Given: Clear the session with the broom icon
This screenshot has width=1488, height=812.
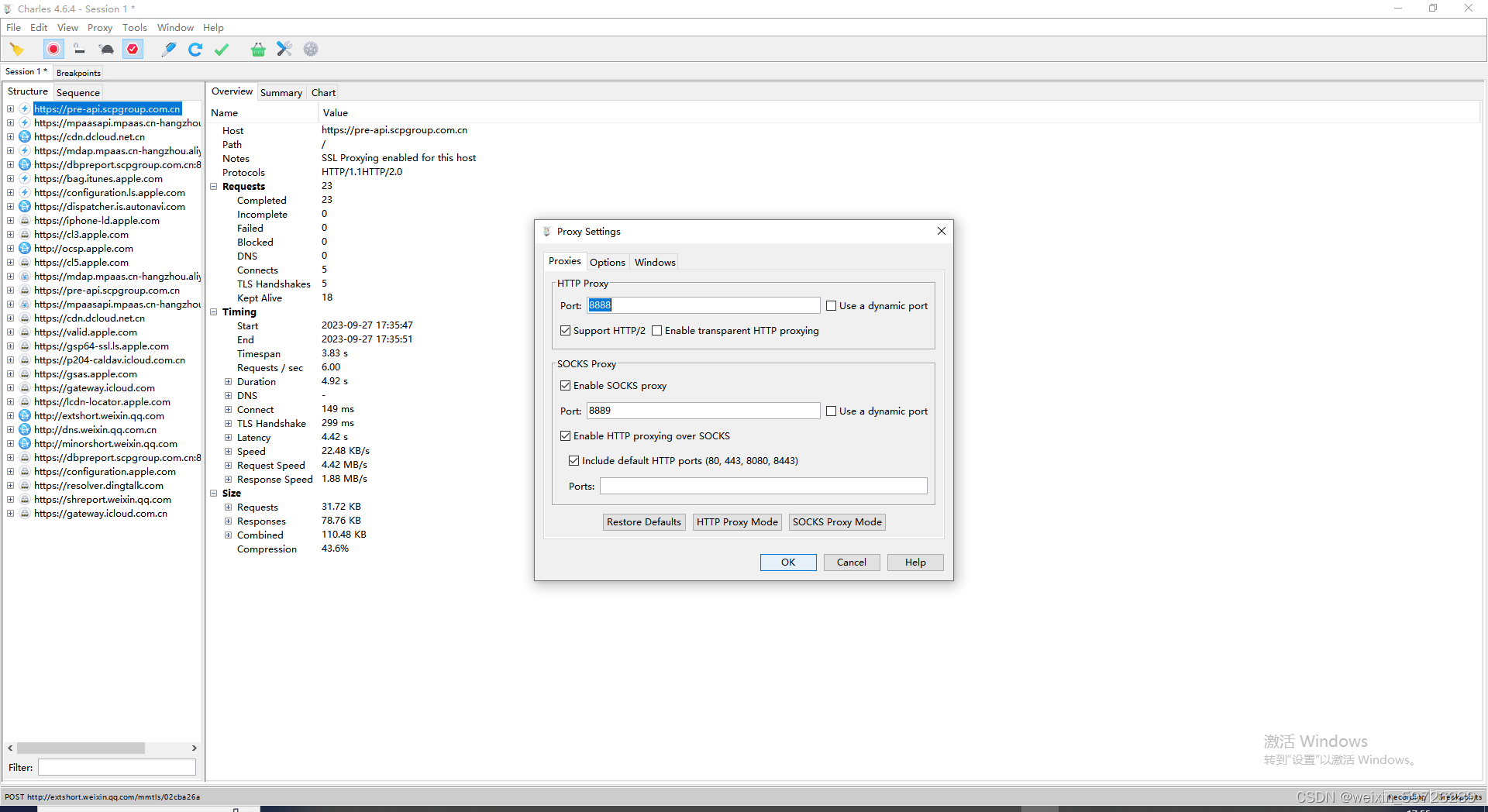Looking at the screenshot, I should click(16, 50).
